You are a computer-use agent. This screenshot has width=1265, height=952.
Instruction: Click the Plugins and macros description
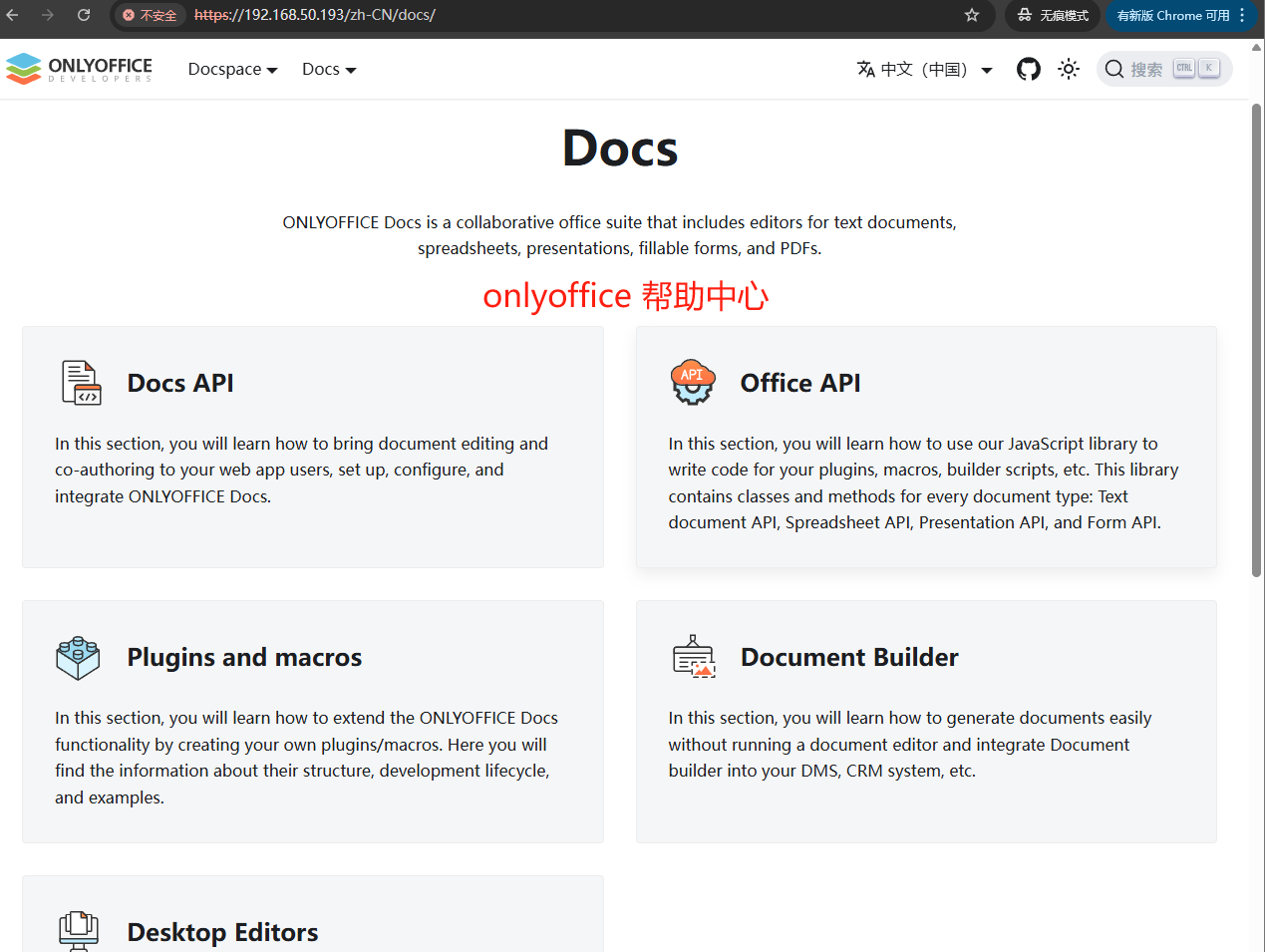tap(306, 758)
